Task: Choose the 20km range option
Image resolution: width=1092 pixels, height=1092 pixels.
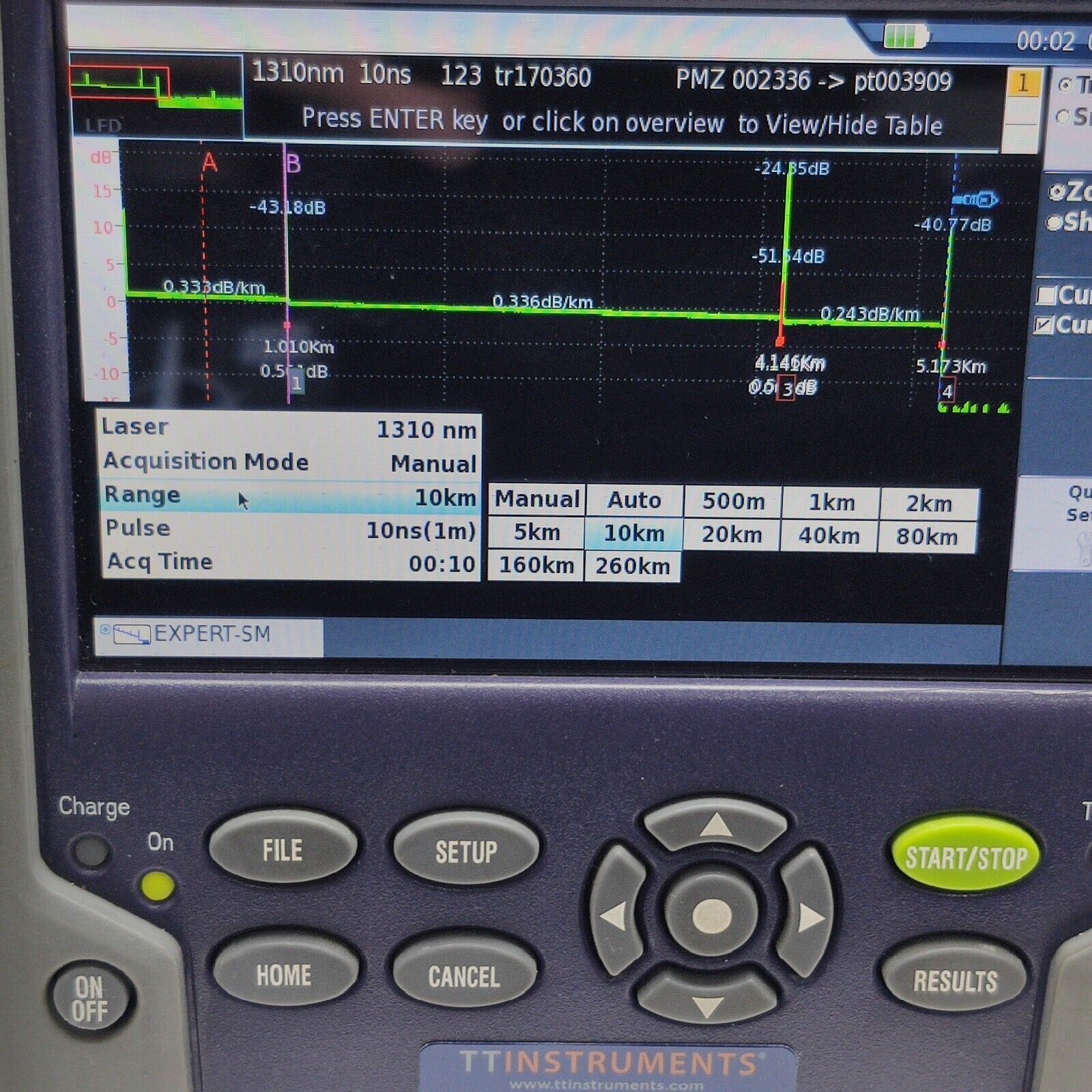Action: [x=732, y=534]
